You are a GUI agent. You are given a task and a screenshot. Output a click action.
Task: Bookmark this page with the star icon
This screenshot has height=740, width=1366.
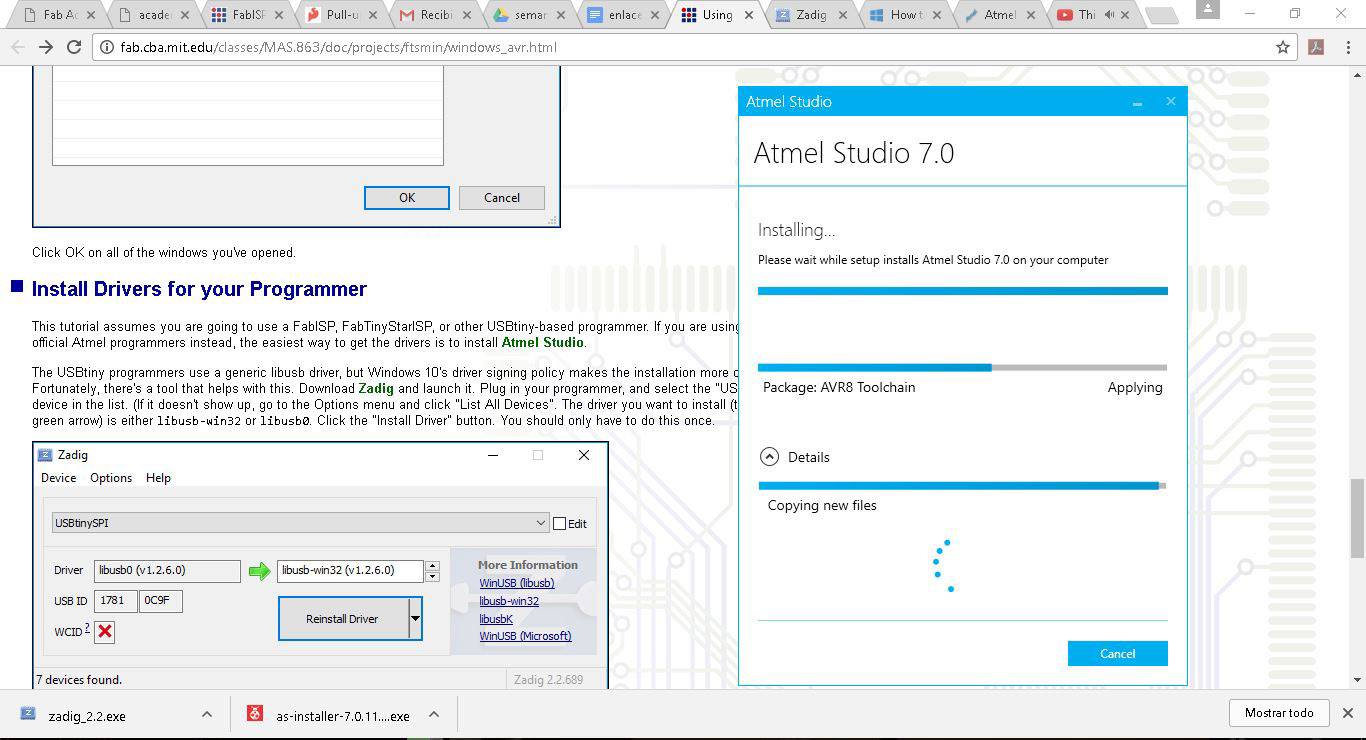(x=1283, y=47)
